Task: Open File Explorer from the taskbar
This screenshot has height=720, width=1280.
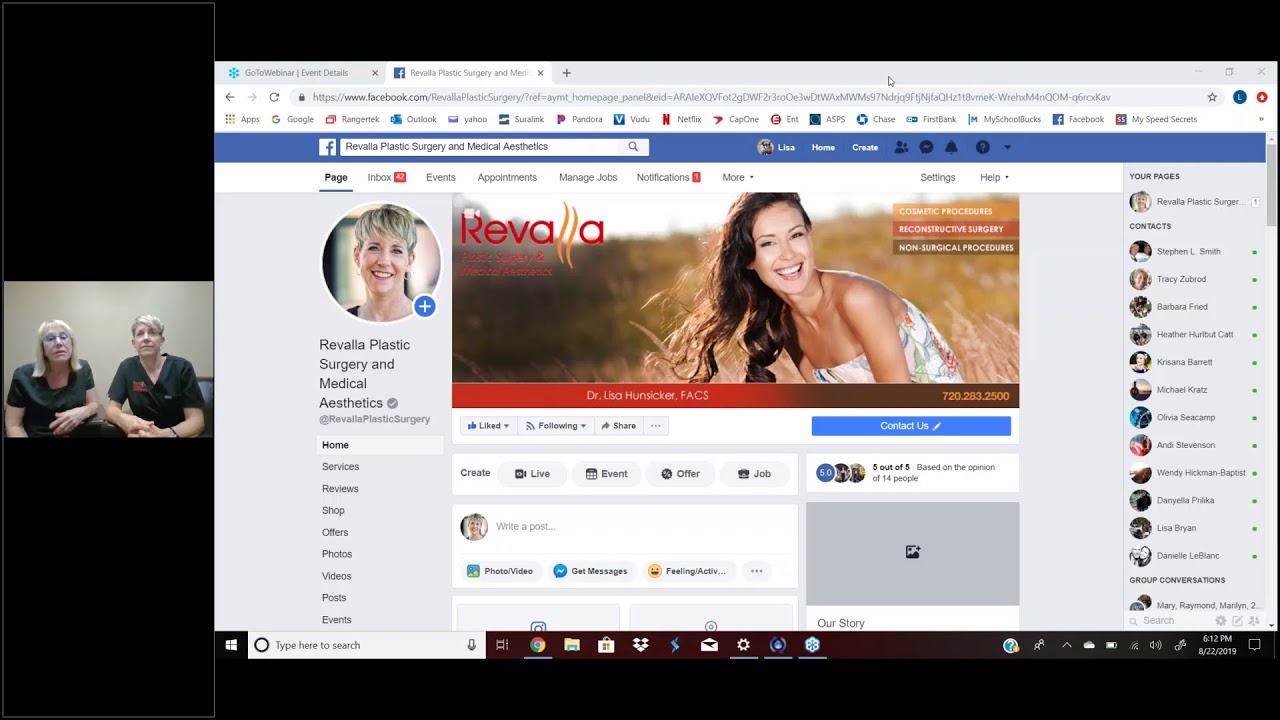Action: point(572,645)
